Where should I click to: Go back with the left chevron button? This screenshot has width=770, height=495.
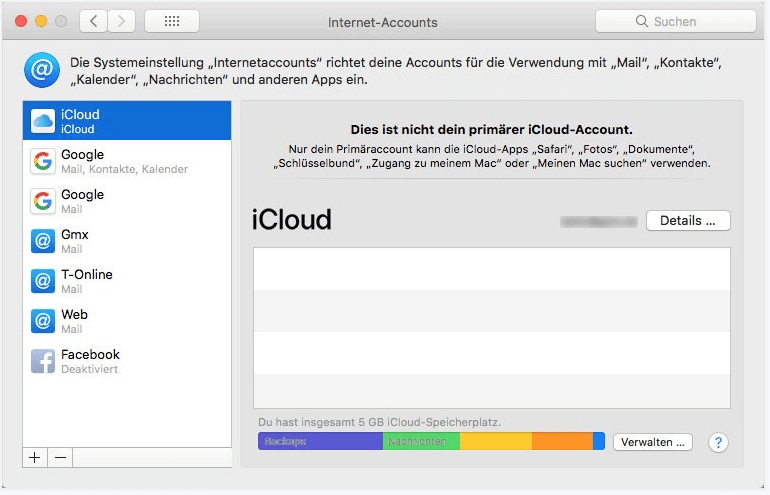coord(93,21)
